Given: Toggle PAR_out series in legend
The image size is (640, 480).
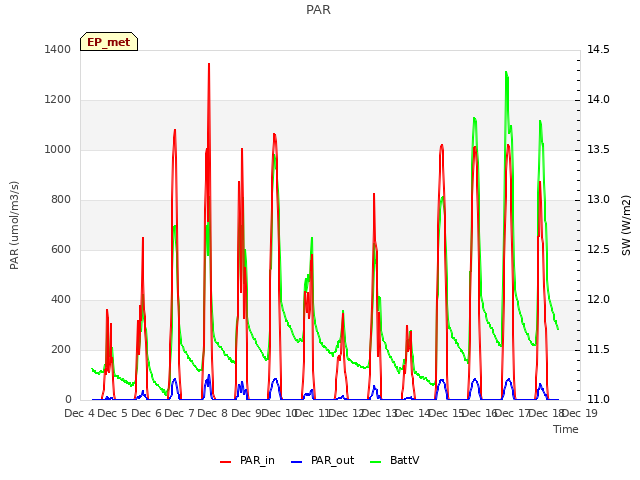Looking at the screenshot, I should tap(332, 460).
